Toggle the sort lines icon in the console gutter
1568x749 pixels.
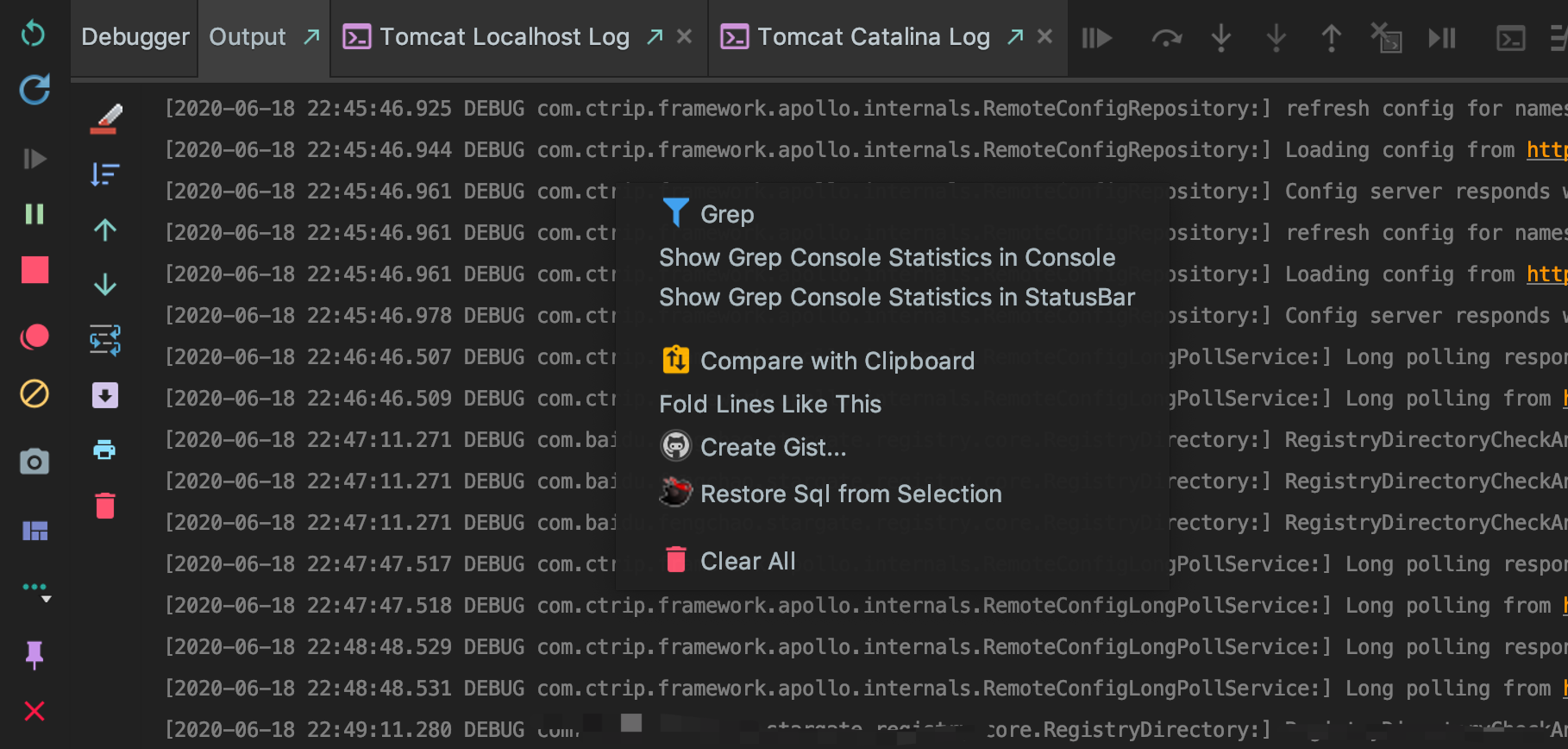tap(105, 174)
